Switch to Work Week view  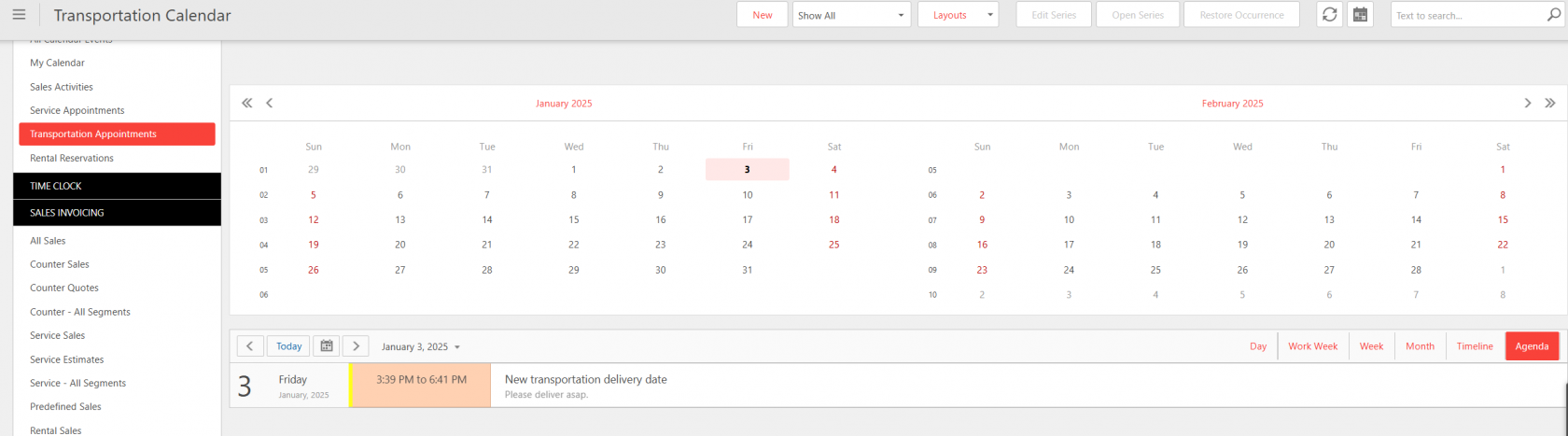coord(1312,345)
